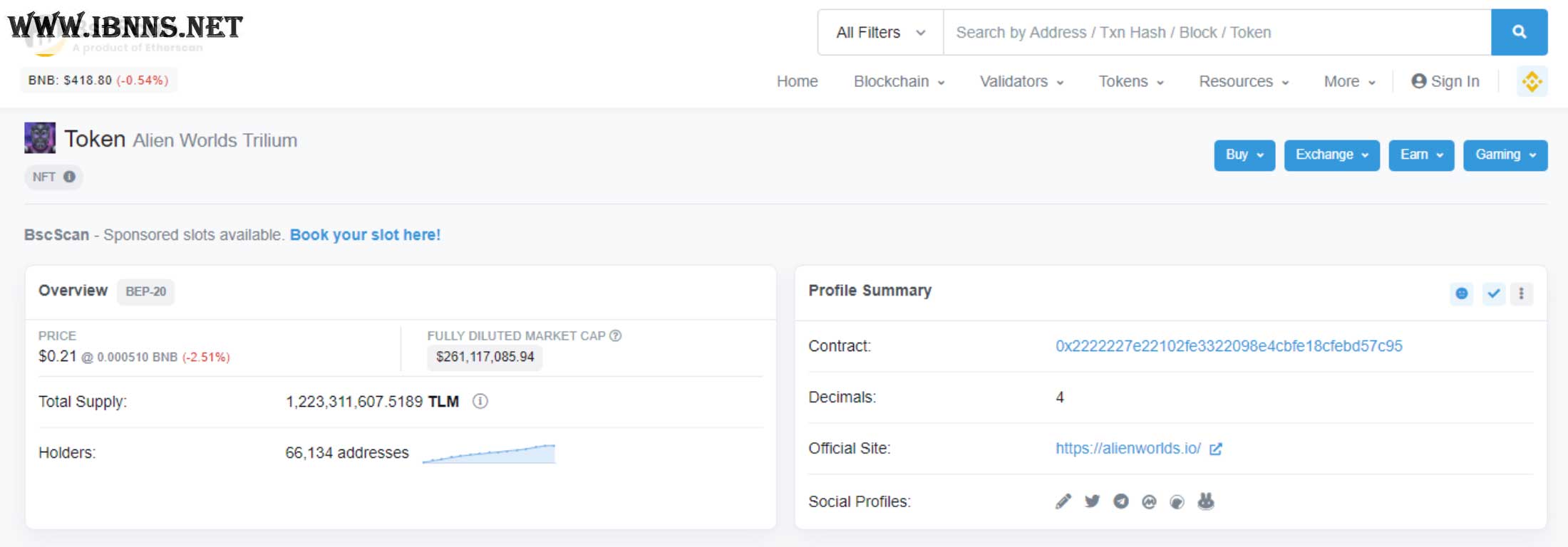Click the Decimals value 4

pos(1060,397)
